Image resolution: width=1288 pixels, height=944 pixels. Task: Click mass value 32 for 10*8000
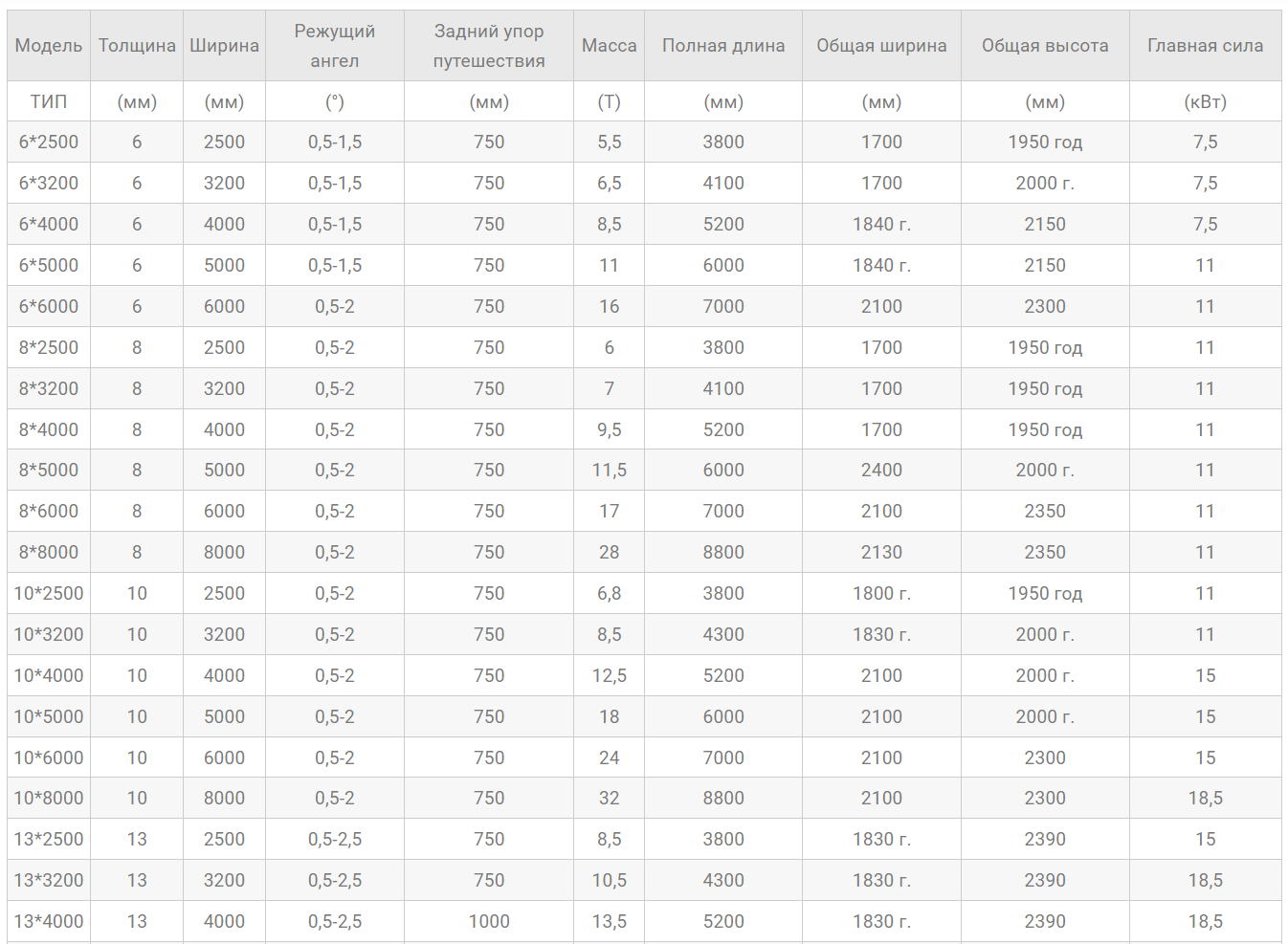(x=609, y=799)
